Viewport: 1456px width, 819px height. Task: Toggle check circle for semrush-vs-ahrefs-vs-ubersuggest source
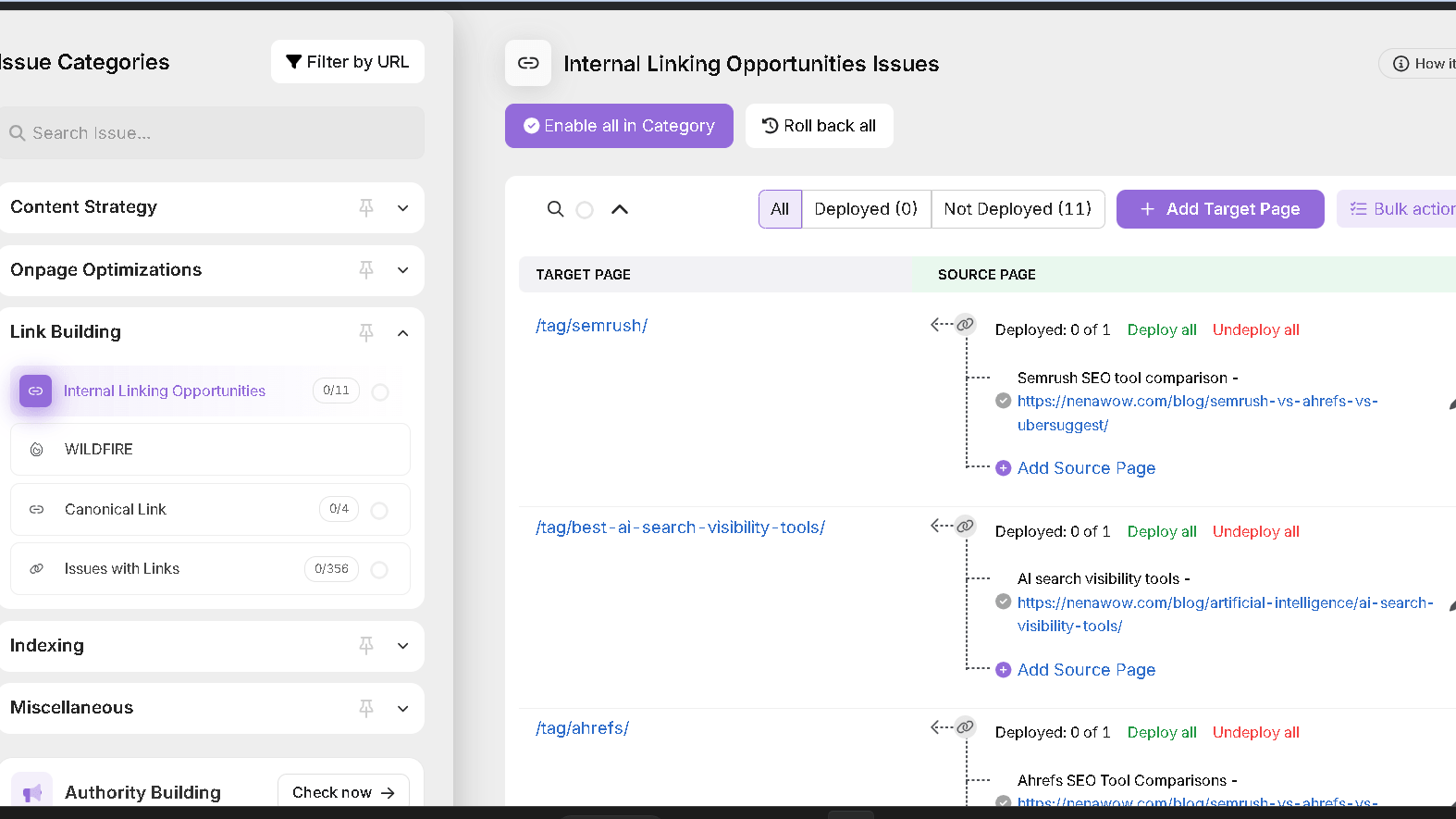(x=1003, y=401)
